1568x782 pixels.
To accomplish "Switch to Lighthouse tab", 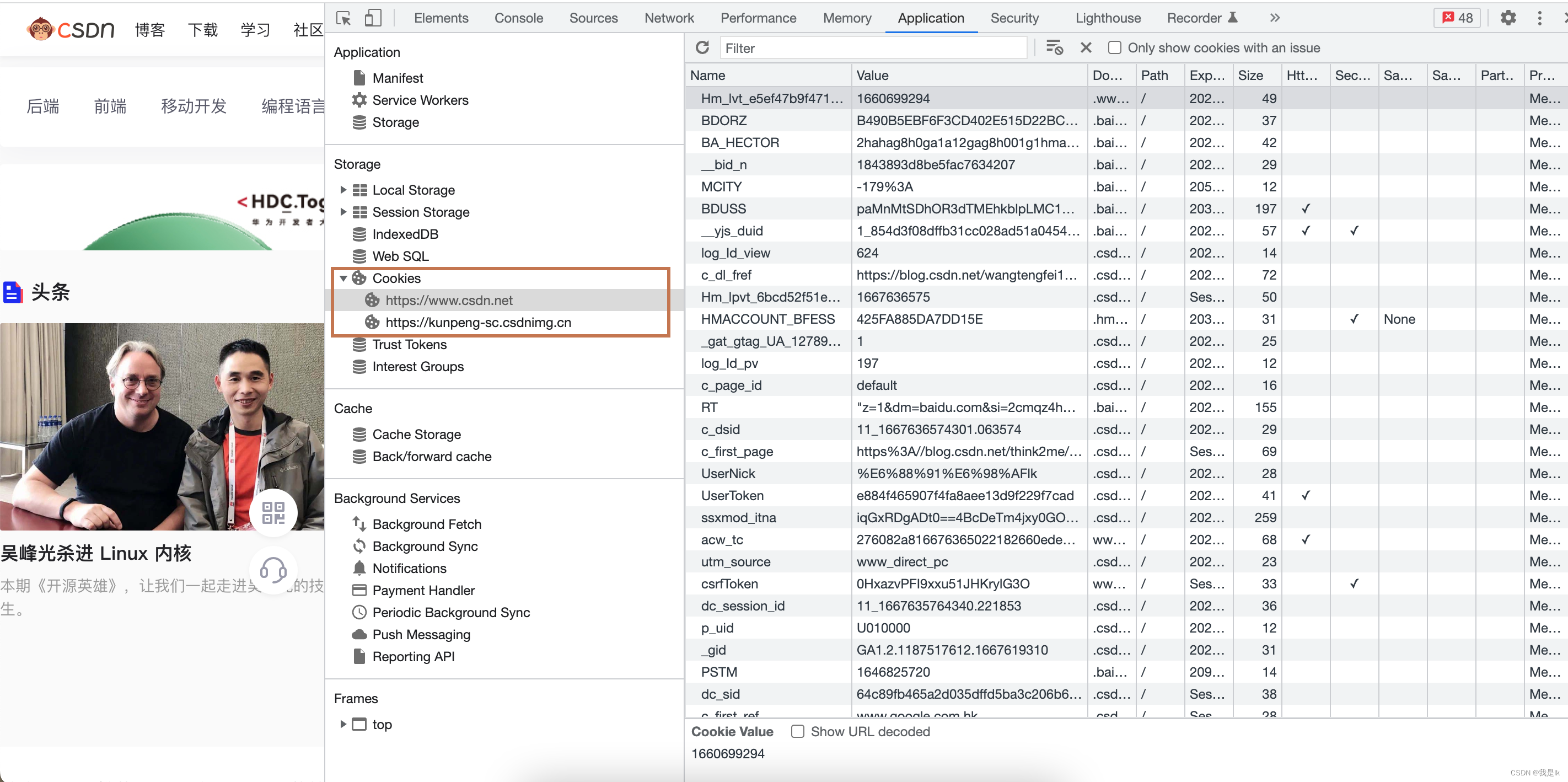I will tap(1108, 18).
